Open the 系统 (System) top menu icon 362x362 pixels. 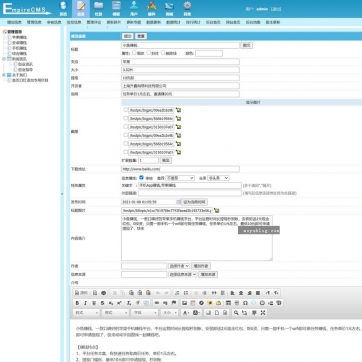pyautogui.click(x=63, y=8)
